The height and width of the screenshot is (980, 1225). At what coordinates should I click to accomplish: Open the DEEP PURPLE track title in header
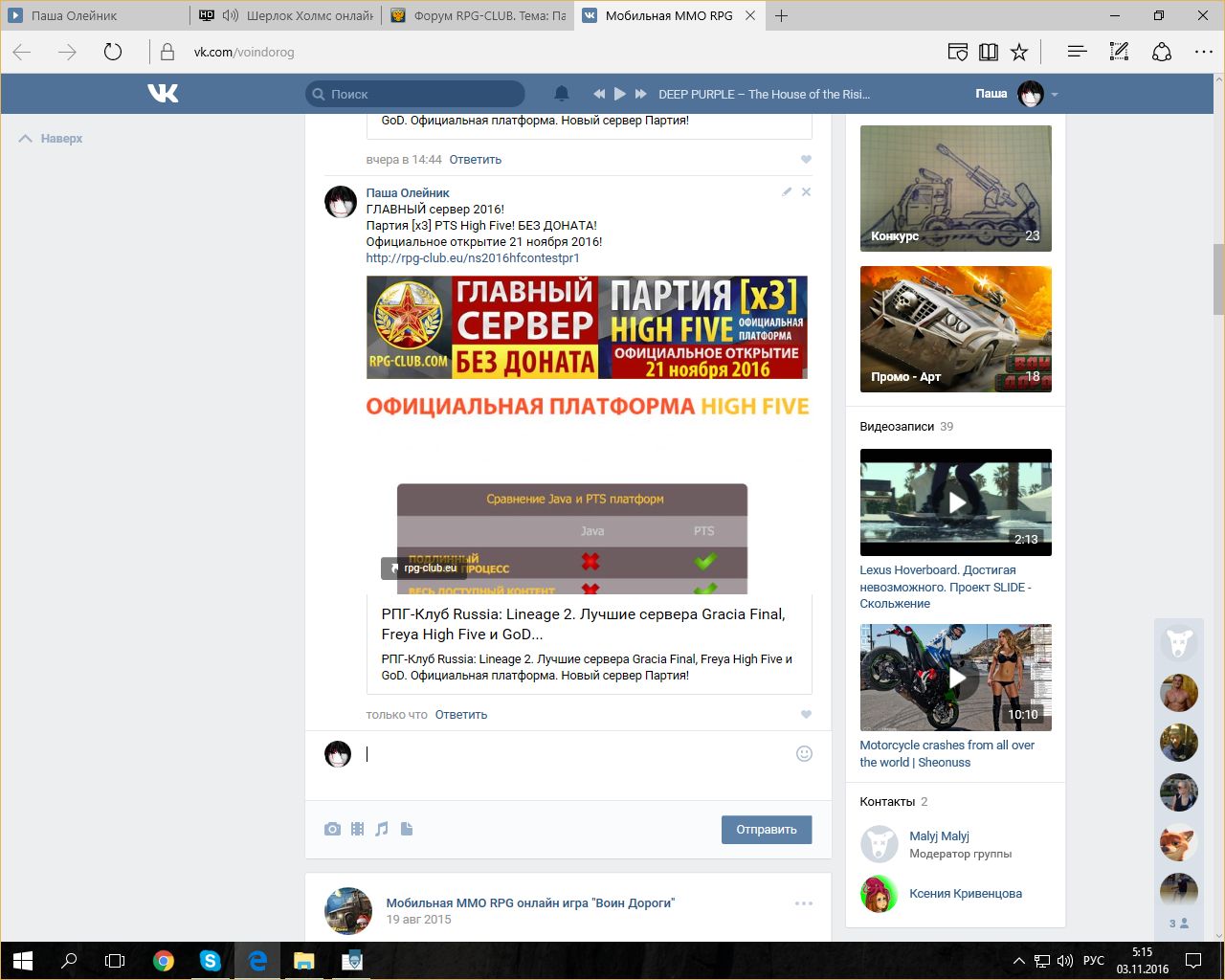click(764, 94)
